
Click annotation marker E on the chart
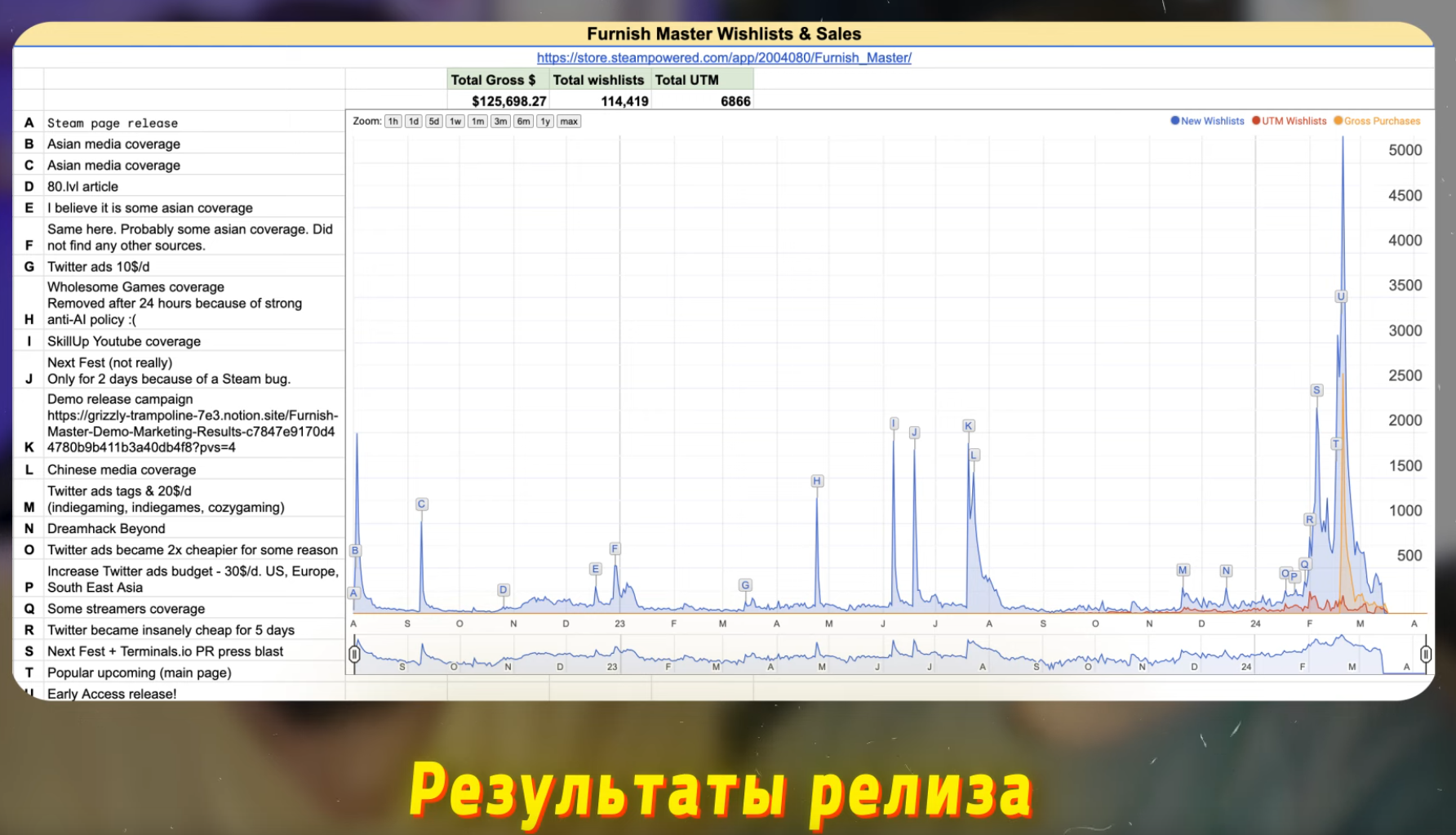[x=596, y=569]
